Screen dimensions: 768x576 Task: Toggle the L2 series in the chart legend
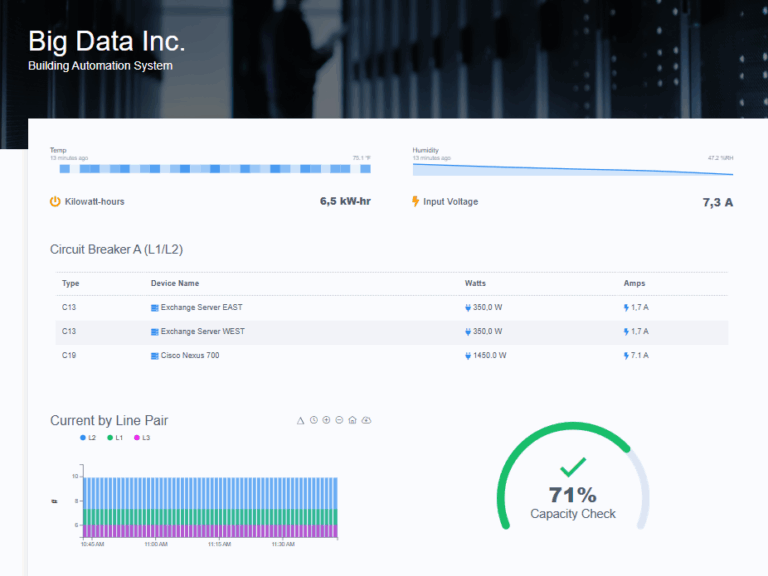pos(88,438)
